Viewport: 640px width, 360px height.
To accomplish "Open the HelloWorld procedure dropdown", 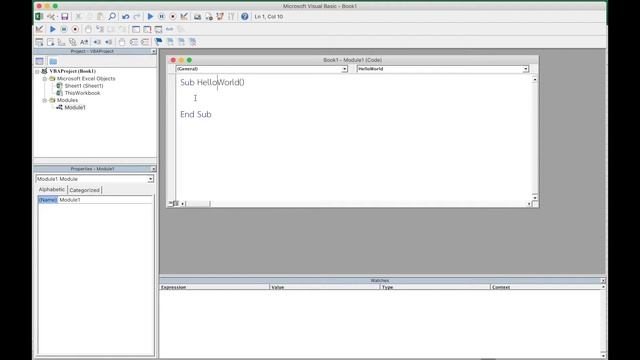I will click(526, 69).
